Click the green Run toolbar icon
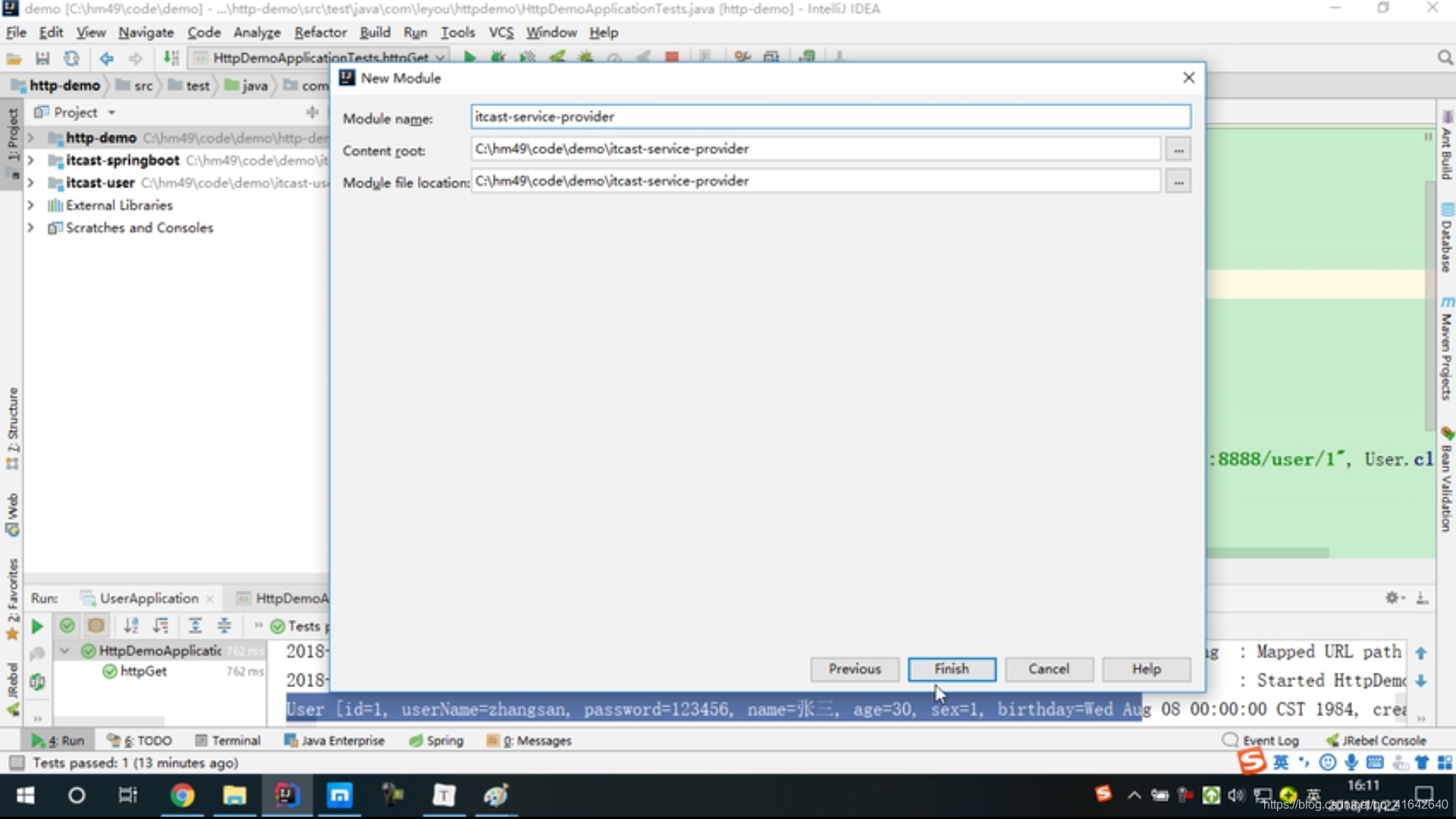The image size is (1456, 819). [469, 57]
